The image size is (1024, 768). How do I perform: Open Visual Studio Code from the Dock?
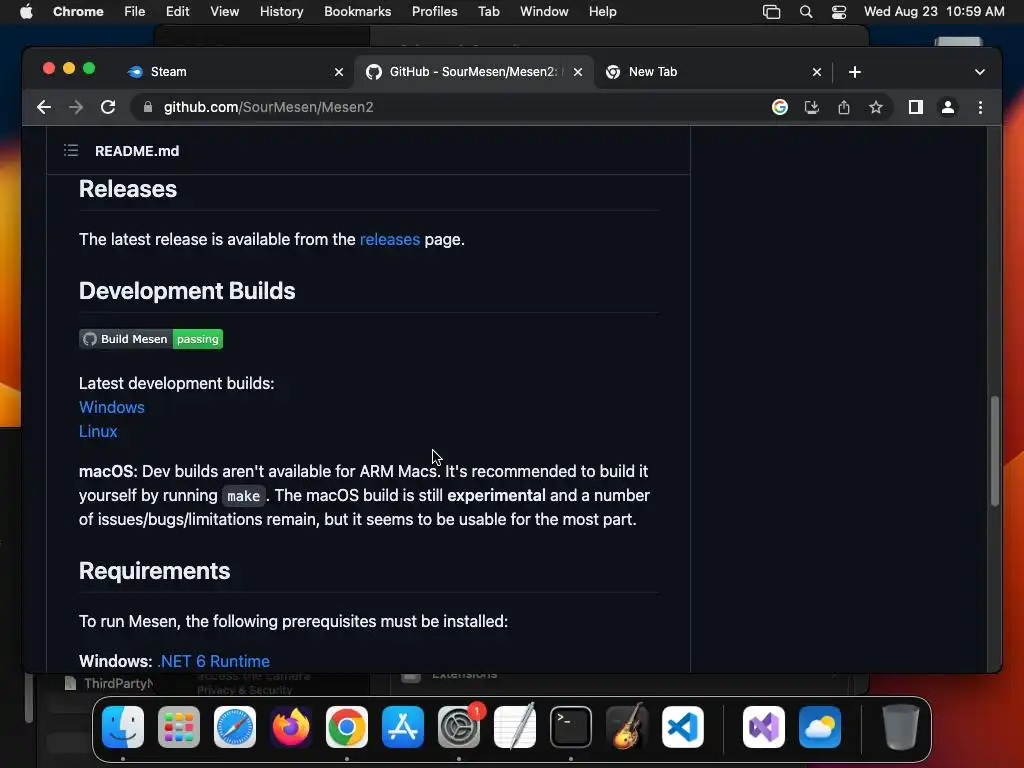(683, 727)
